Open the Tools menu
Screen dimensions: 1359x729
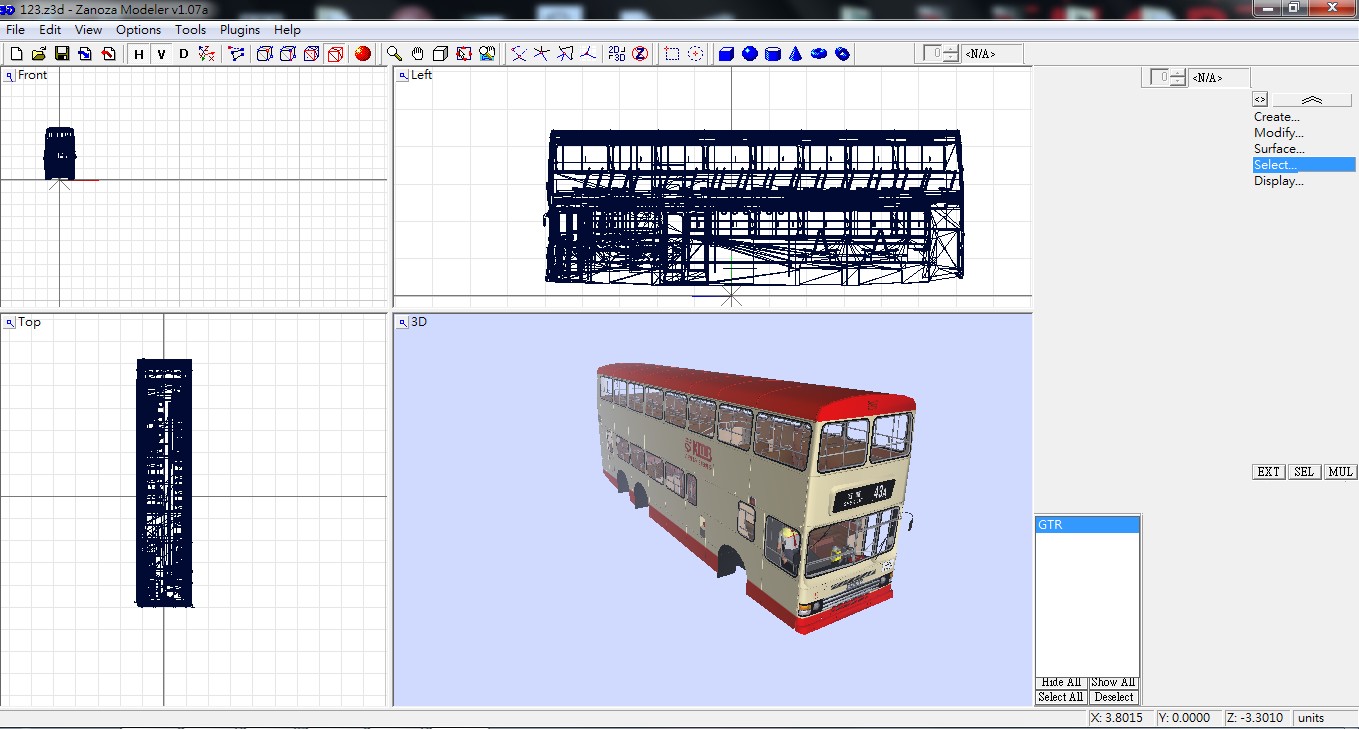coord(190,30)
